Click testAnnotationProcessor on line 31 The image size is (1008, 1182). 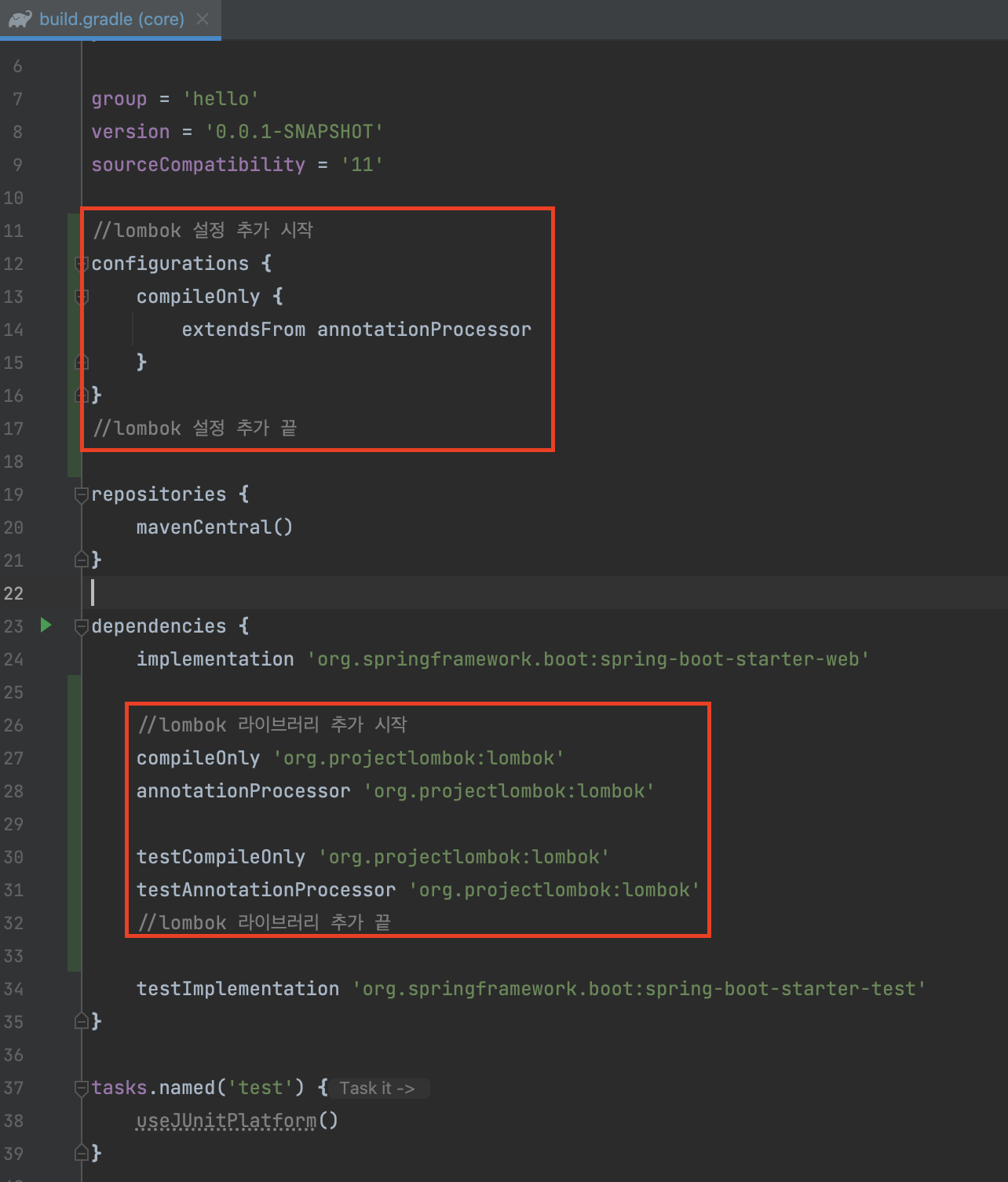tap(266, 890)
